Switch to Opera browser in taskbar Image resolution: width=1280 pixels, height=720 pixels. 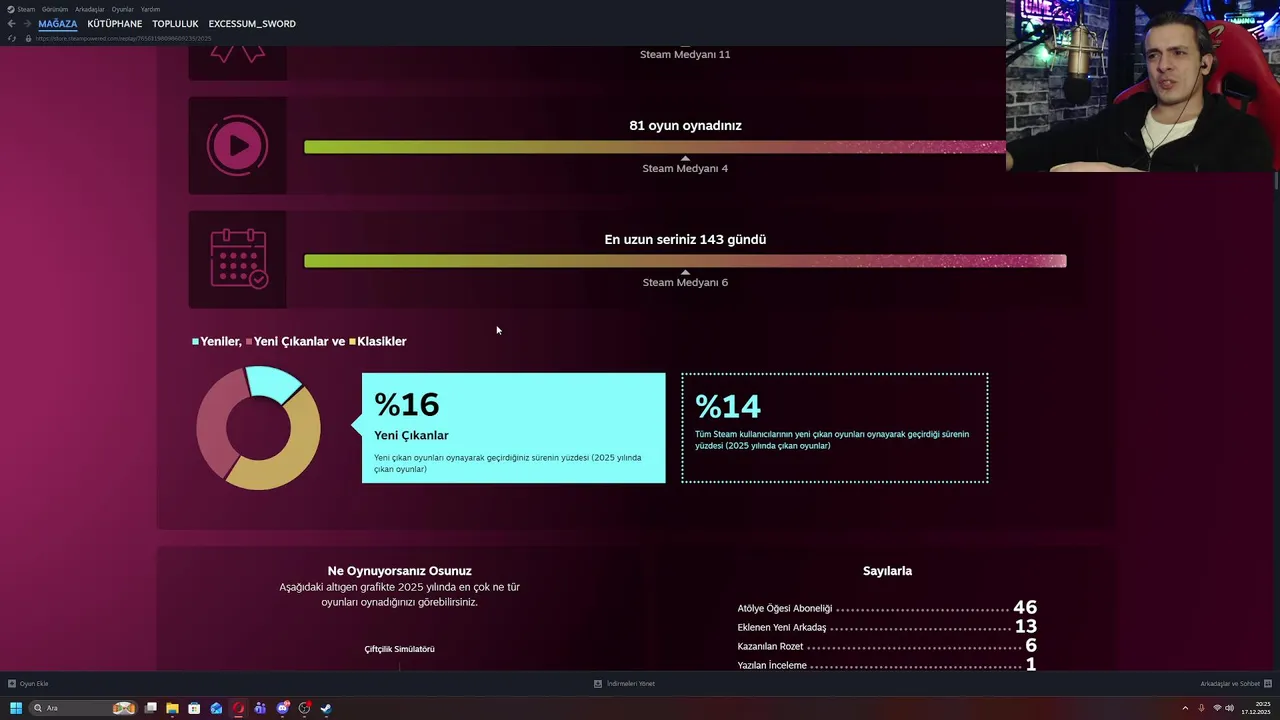point(238,708)
